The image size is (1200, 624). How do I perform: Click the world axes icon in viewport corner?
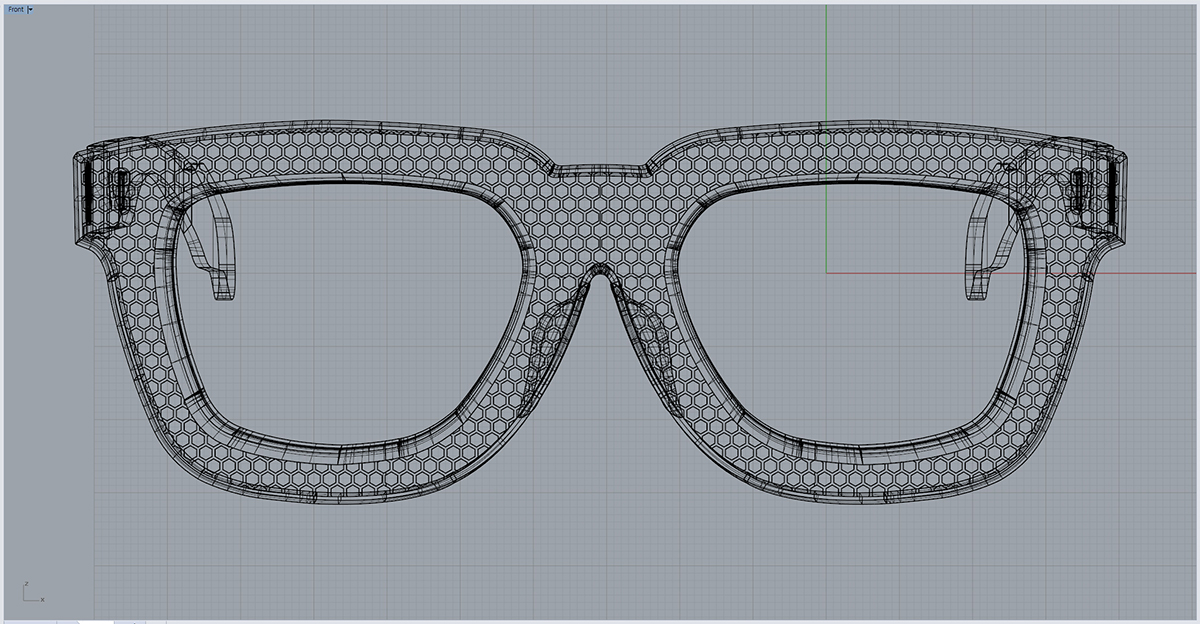(x=31, y=592)
